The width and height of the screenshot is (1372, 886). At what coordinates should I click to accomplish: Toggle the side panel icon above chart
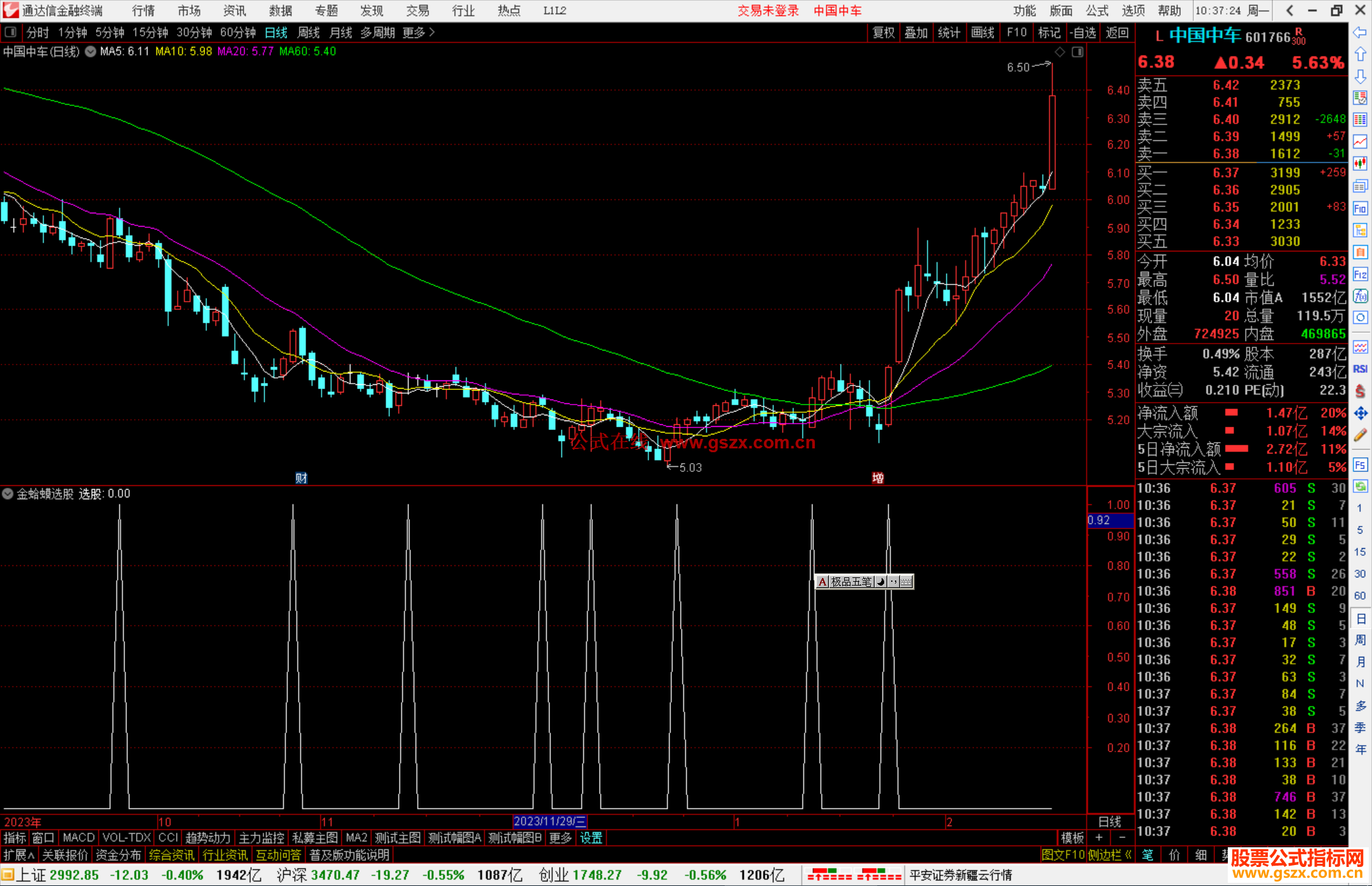click(1077, 52)
